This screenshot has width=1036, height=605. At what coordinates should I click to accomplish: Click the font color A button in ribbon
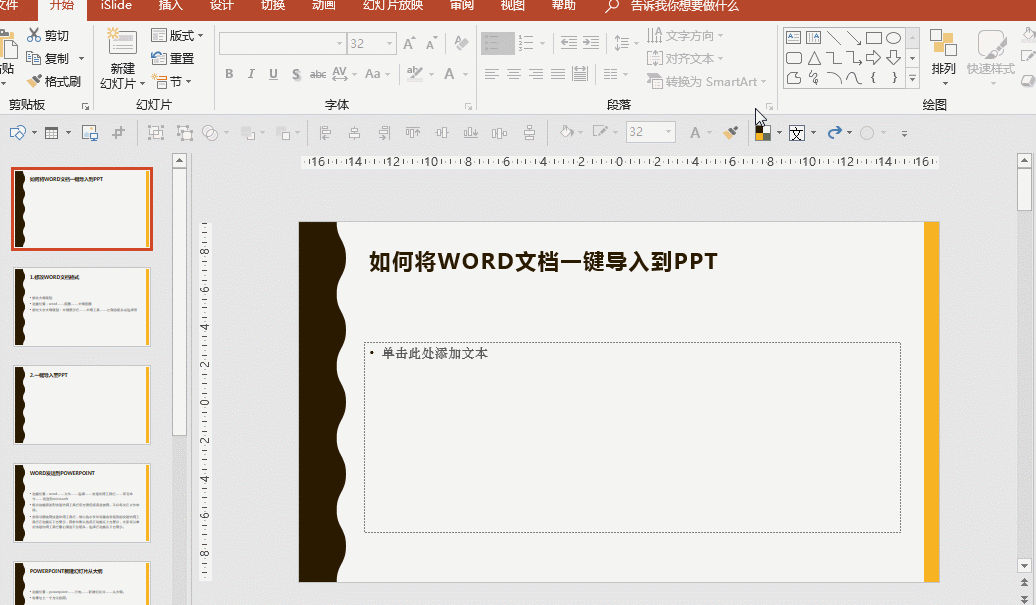pos(449,74)
